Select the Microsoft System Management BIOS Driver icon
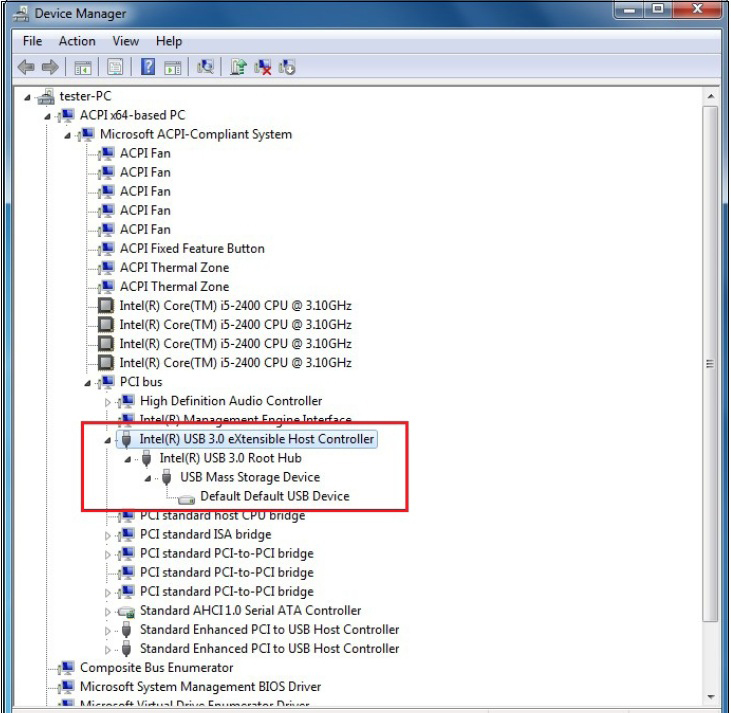Viewport: 731px width, 713px height. [x=66, y=687]
